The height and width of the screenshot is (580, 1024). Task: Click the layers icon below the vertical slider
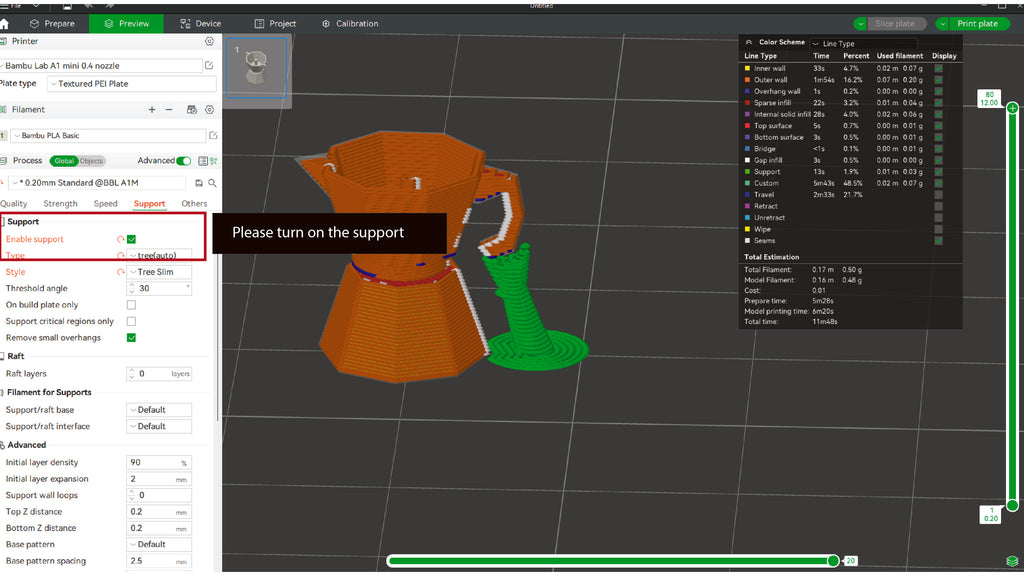click(1012, 561)
